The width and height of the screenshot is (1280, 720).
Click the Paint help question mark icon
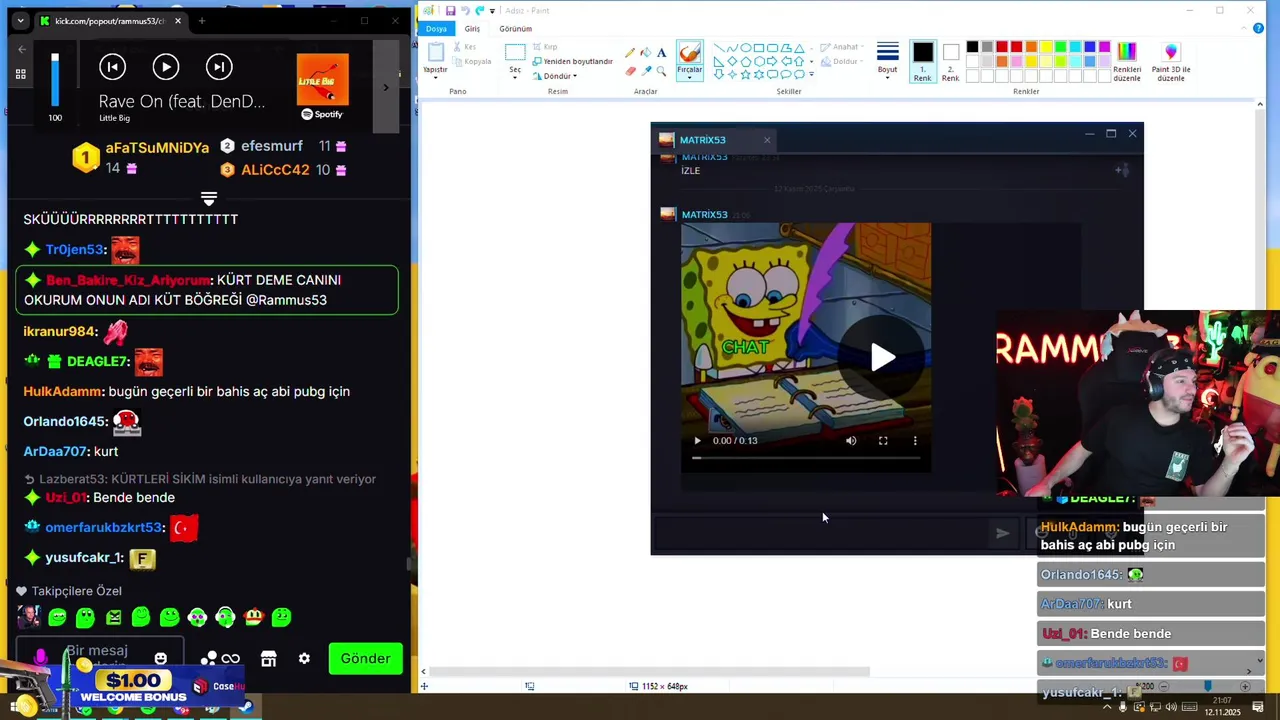(1258, 28)
